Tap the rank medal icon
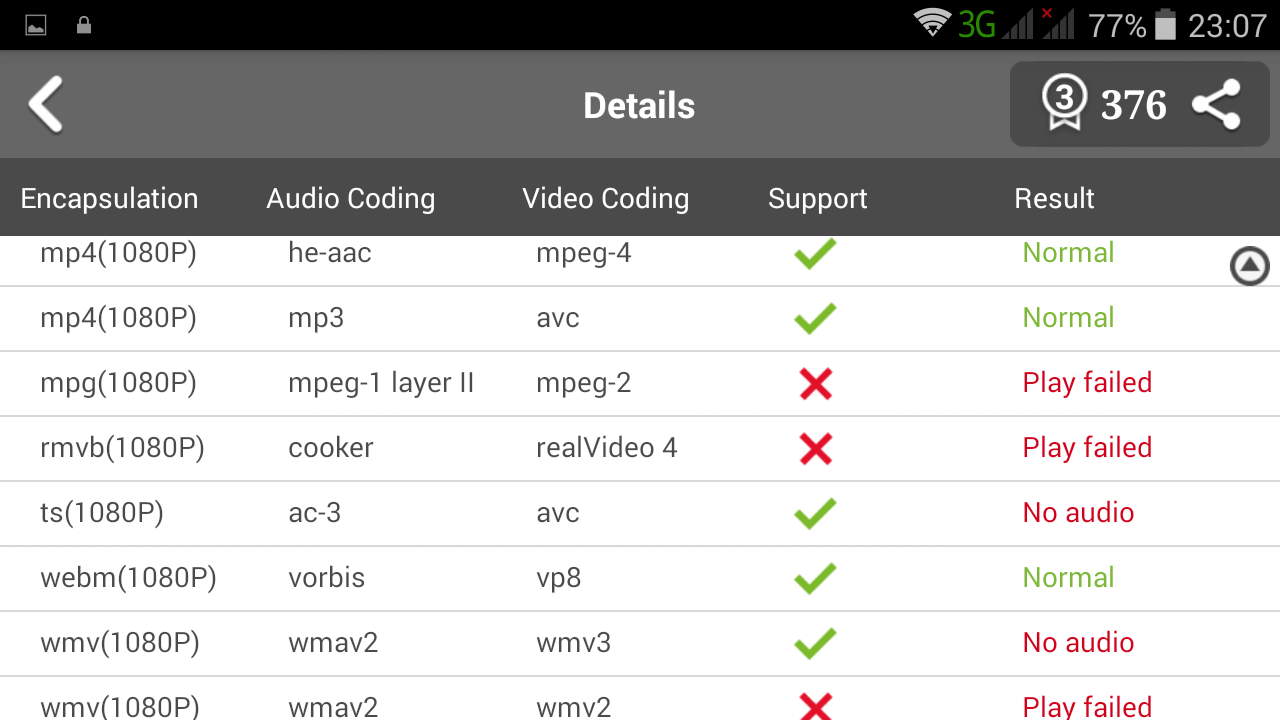Screen dimensions: 1280x720 point(1063,104)
